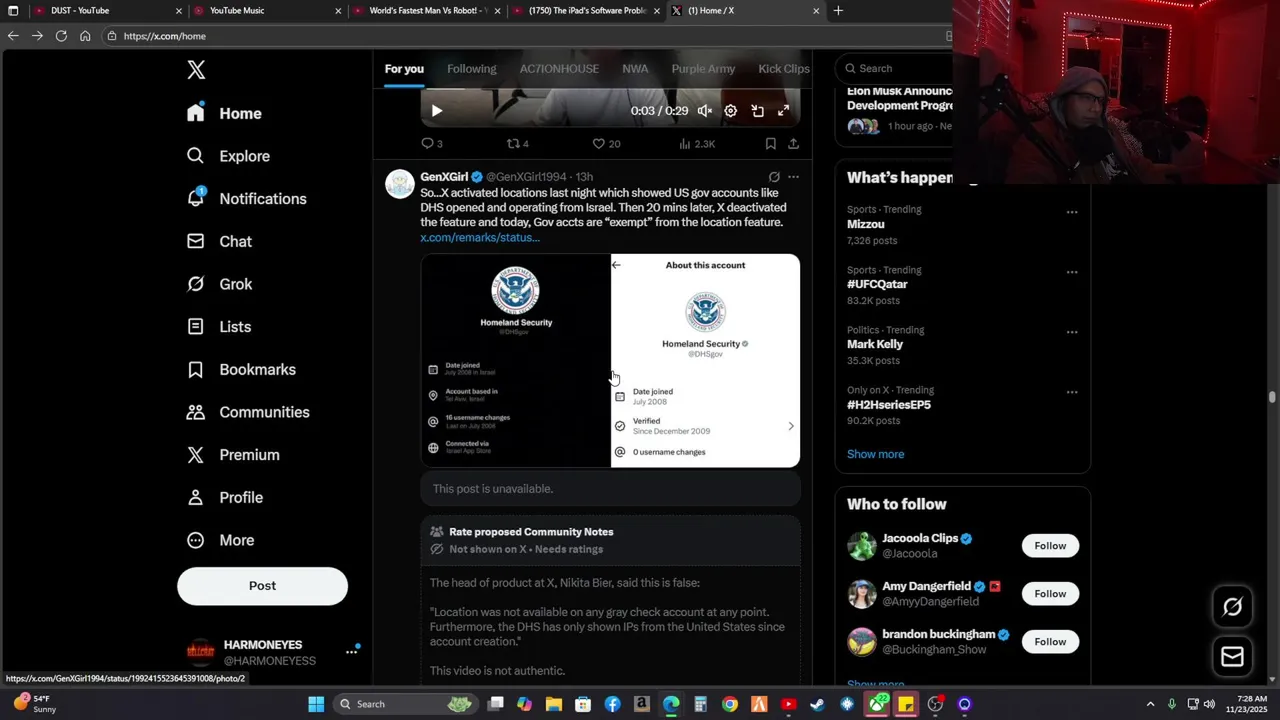This screenshot has height=720, width=1280.
Task: Expand Verified details chevron in DHS image
Action: tap(791, 426)
